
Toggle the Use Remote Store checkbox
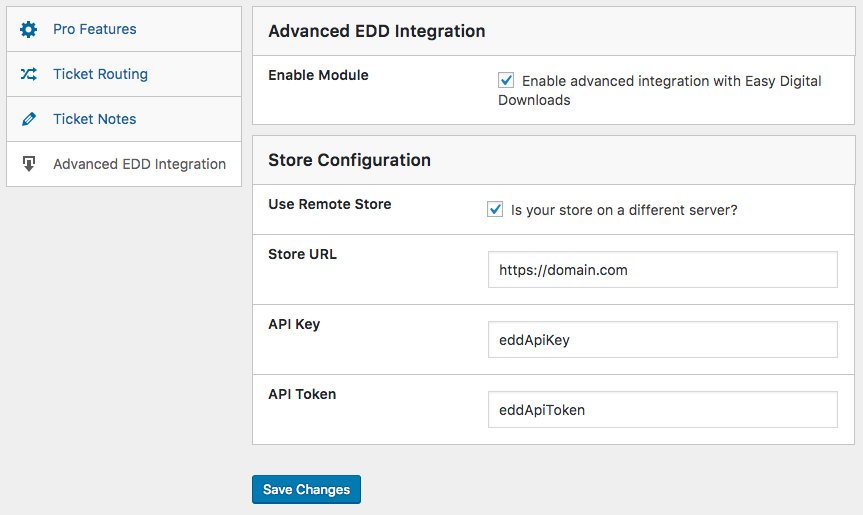click(x=495, y=210)
